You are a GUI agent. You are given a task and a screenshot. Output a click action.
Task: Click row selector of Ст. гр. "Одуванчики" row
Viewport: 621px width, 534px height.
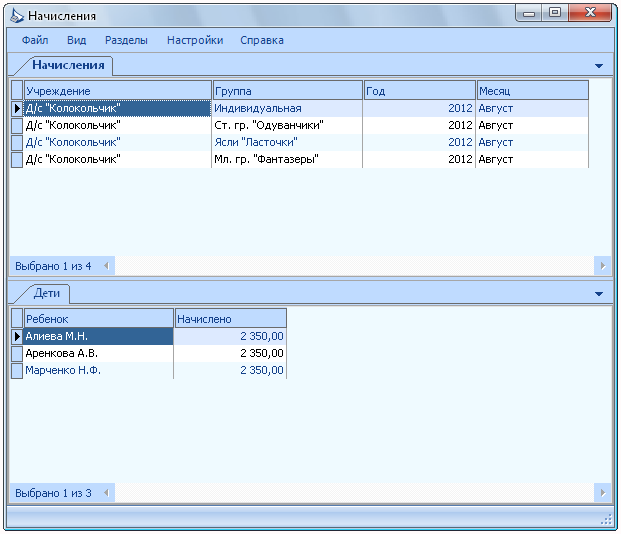pyautogui.click(x=17, y=125)
